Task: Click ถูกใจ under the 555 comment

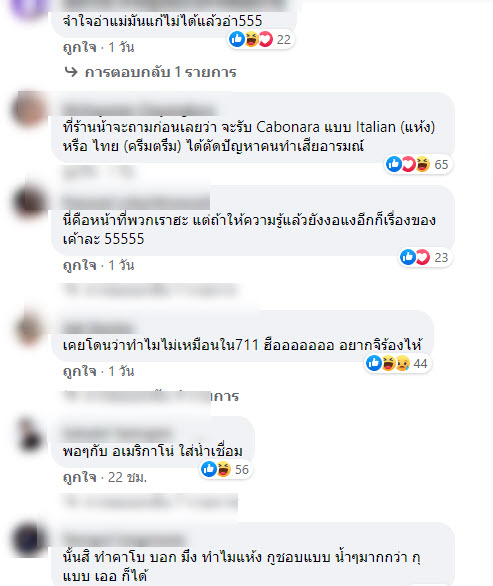Action: (x=79, y=47)
